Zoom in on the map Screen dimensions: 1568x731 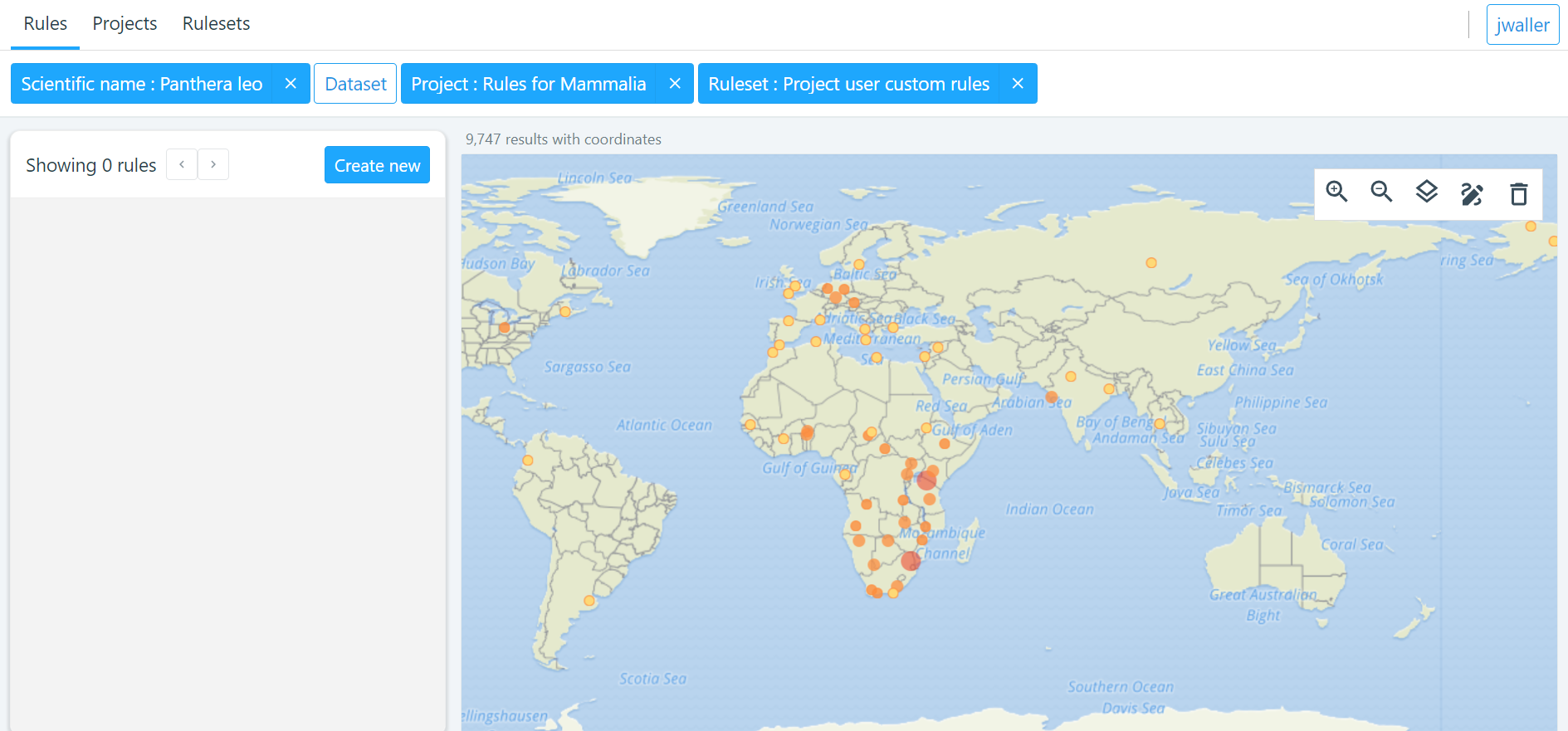(1336, 192)
